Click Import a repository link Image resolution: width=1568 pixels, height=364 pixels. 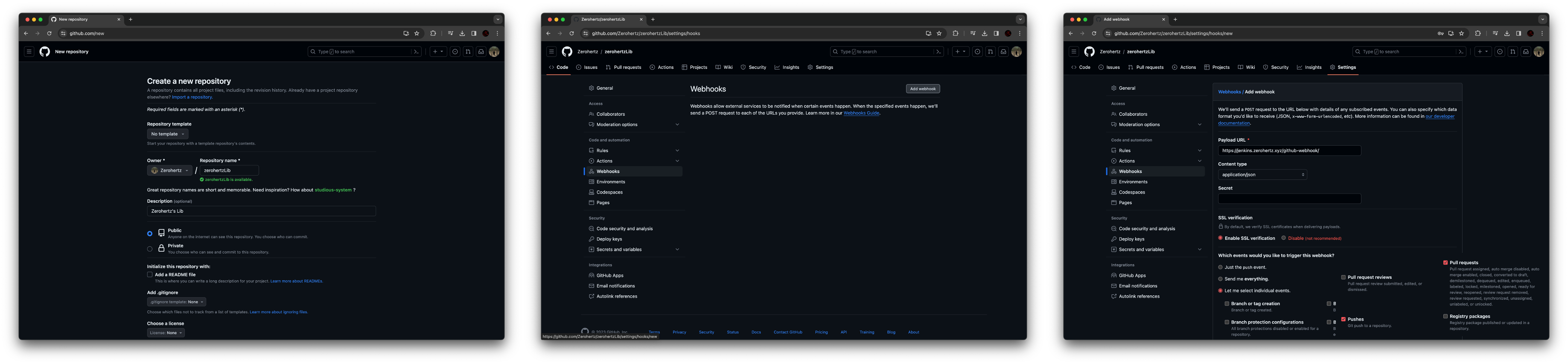tap(192, 97)
